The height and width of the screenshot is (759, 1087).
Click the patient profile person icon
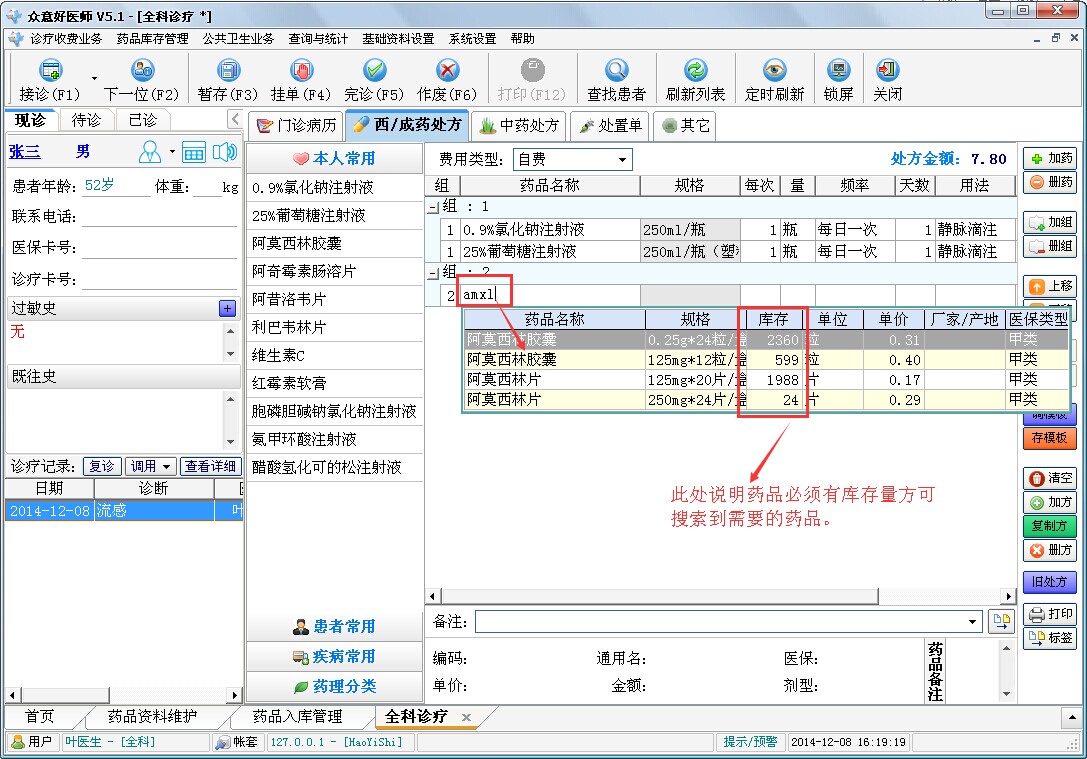click(x=150, y=152)
